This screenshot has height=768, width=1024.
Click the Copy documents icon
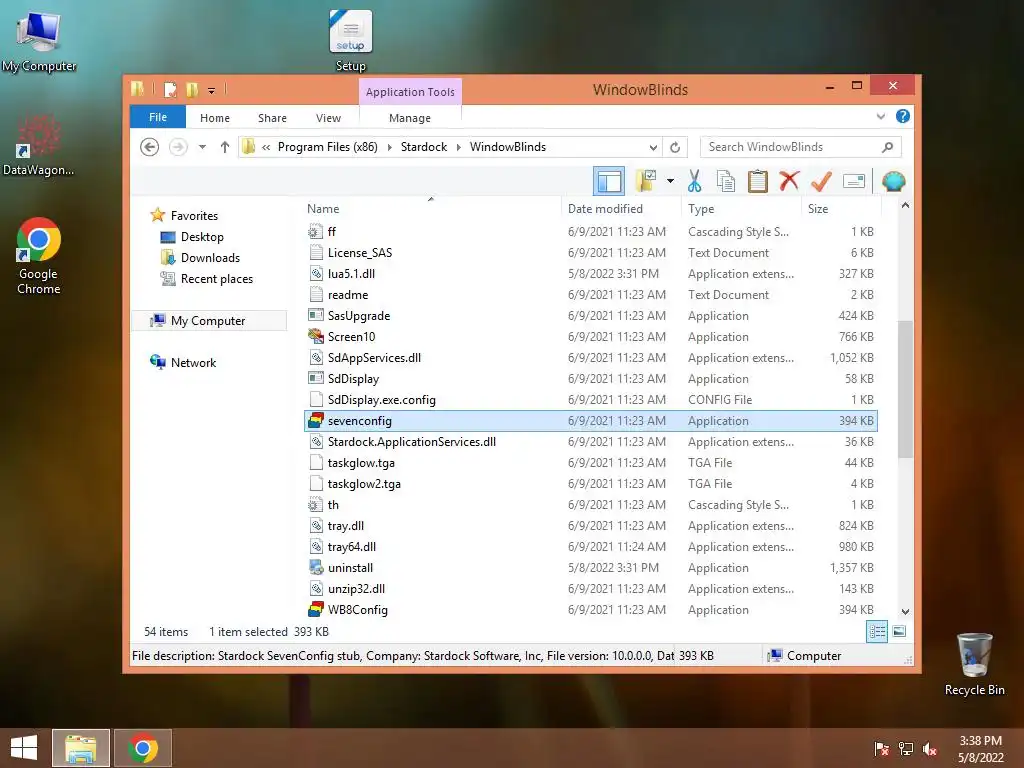726,181
